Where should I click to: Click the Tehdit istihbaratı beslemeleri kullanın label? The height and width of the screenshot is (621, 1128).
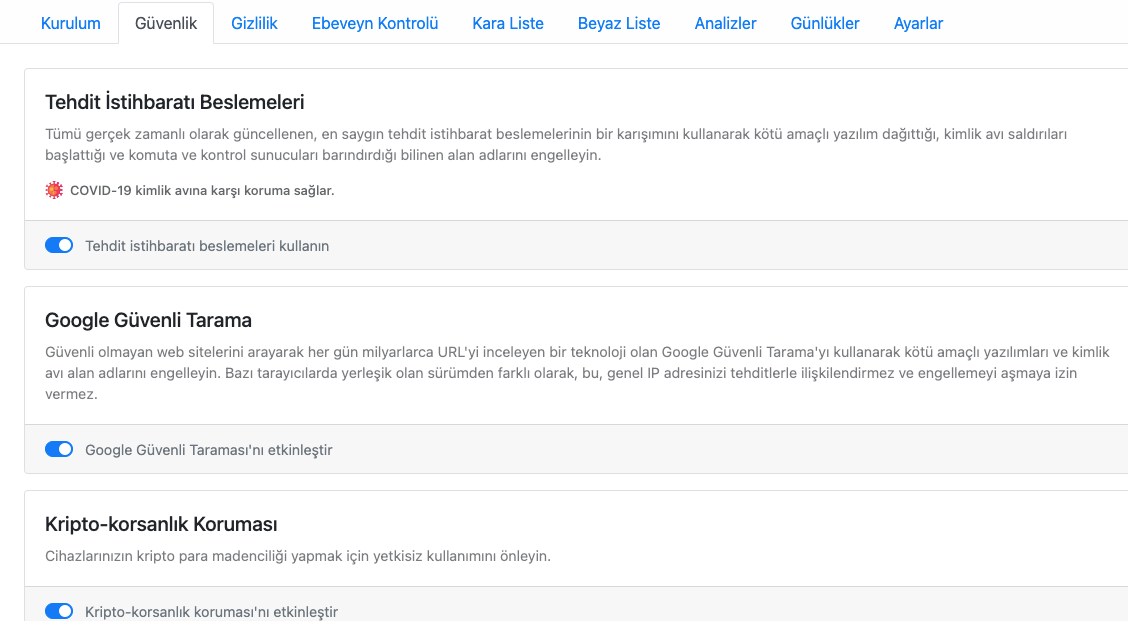click(207, 246)
